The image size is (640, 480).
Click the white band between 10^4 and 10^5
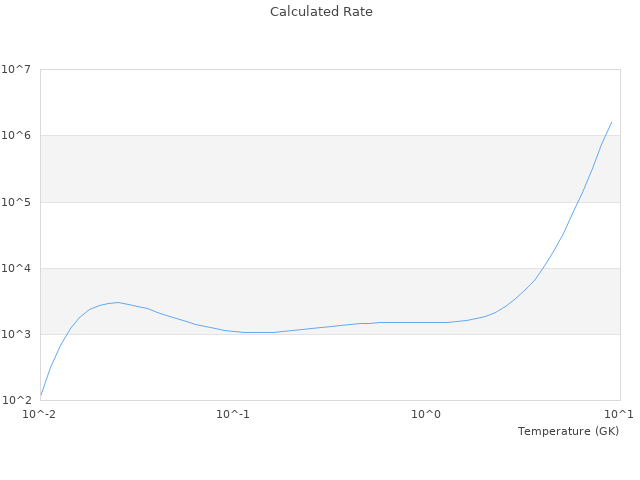click(x=300, y=235)
